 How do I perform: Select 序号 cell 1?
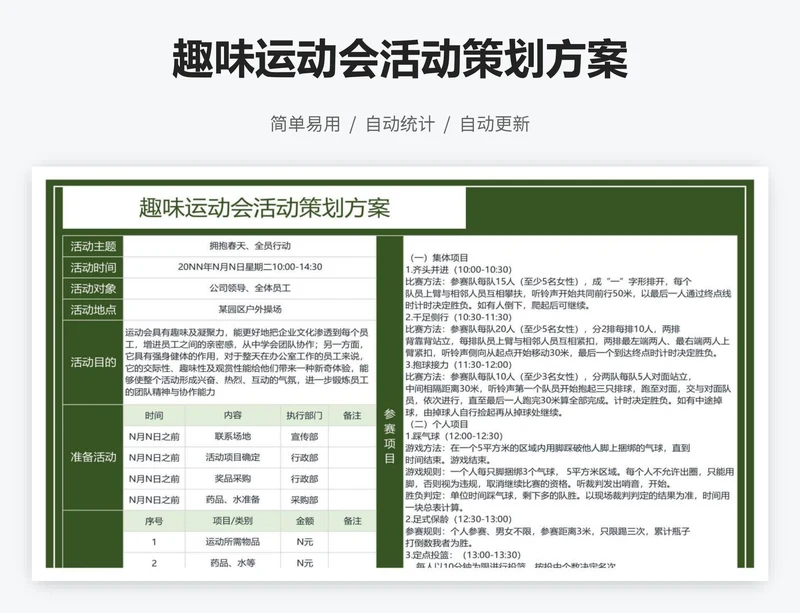click(154, 542)
